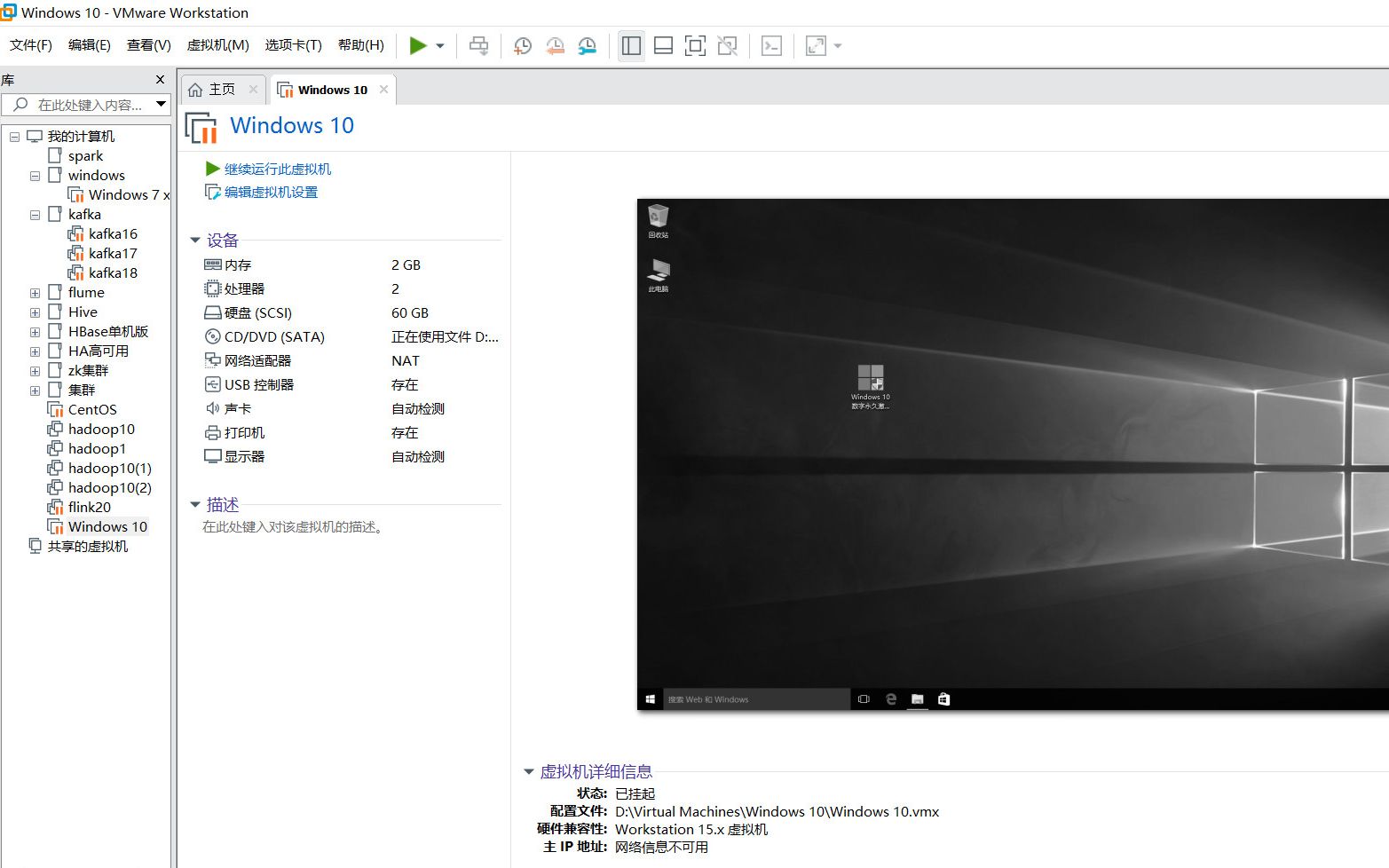Click the library search input field
Image resolution: width=1389 pixels, height=868 pixels.
84,105
